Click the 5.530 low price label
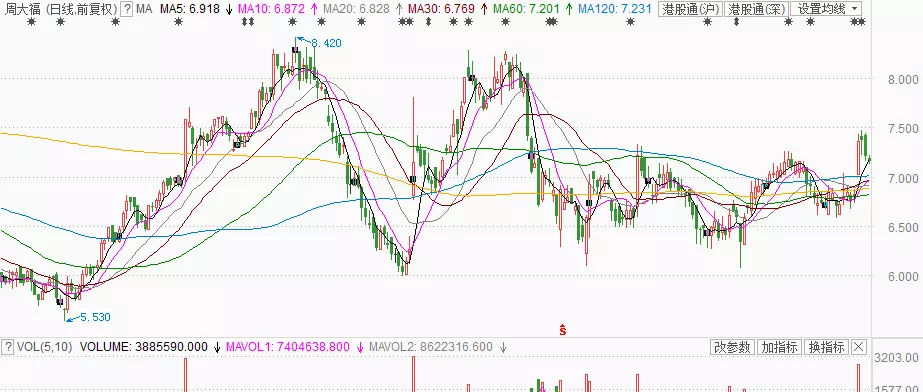Viewport: 923px width, 392px height. [x=95, y=317]
